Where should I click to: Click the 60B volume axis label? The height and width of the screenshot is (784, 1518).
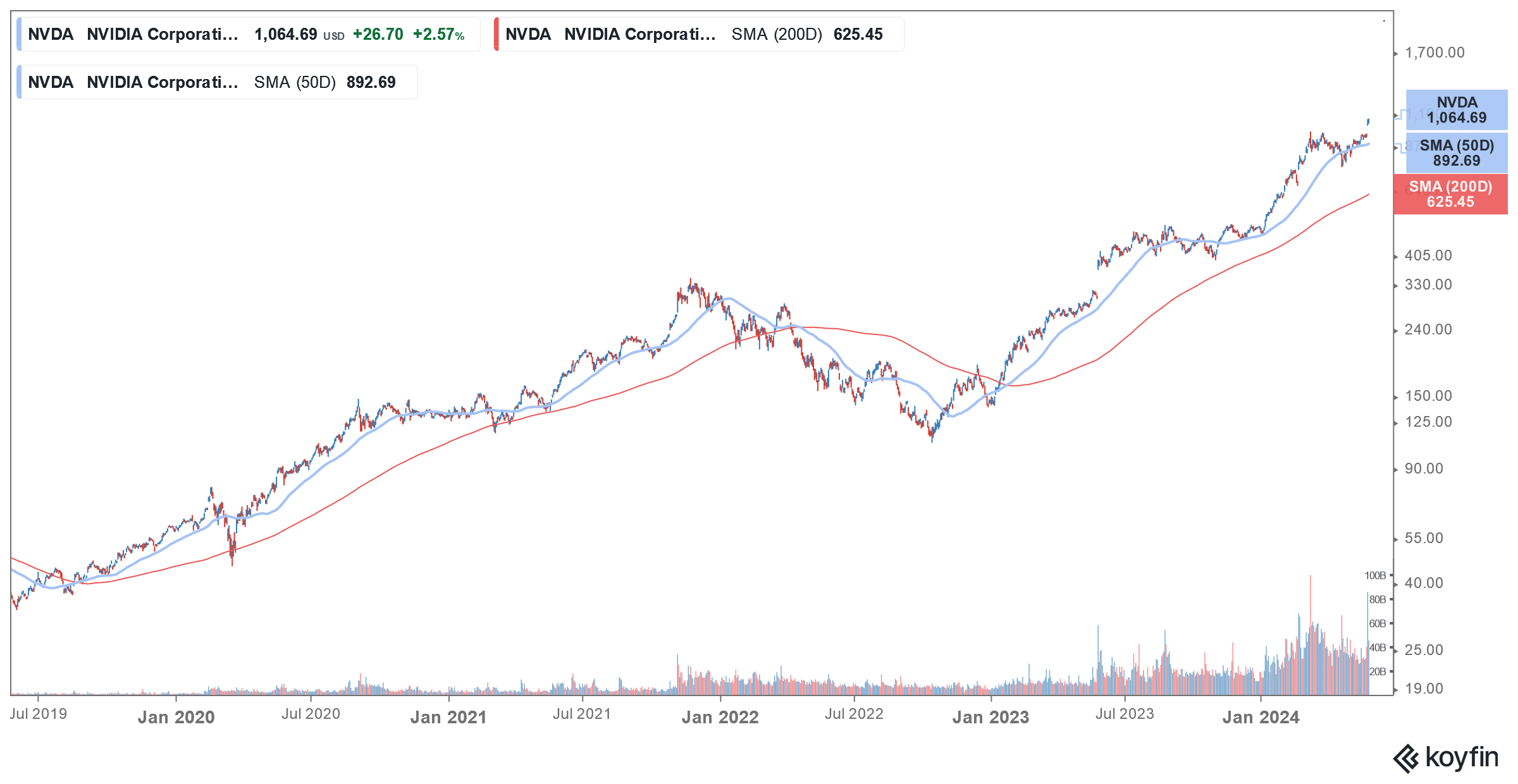click(x=1377, y=623)
